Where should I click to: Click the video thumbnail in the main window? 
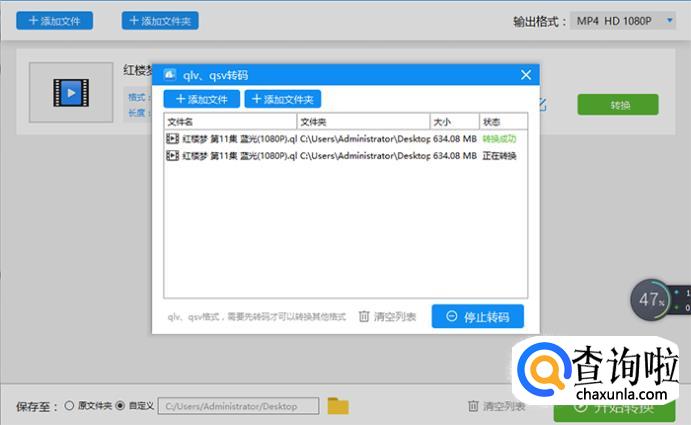71,92
